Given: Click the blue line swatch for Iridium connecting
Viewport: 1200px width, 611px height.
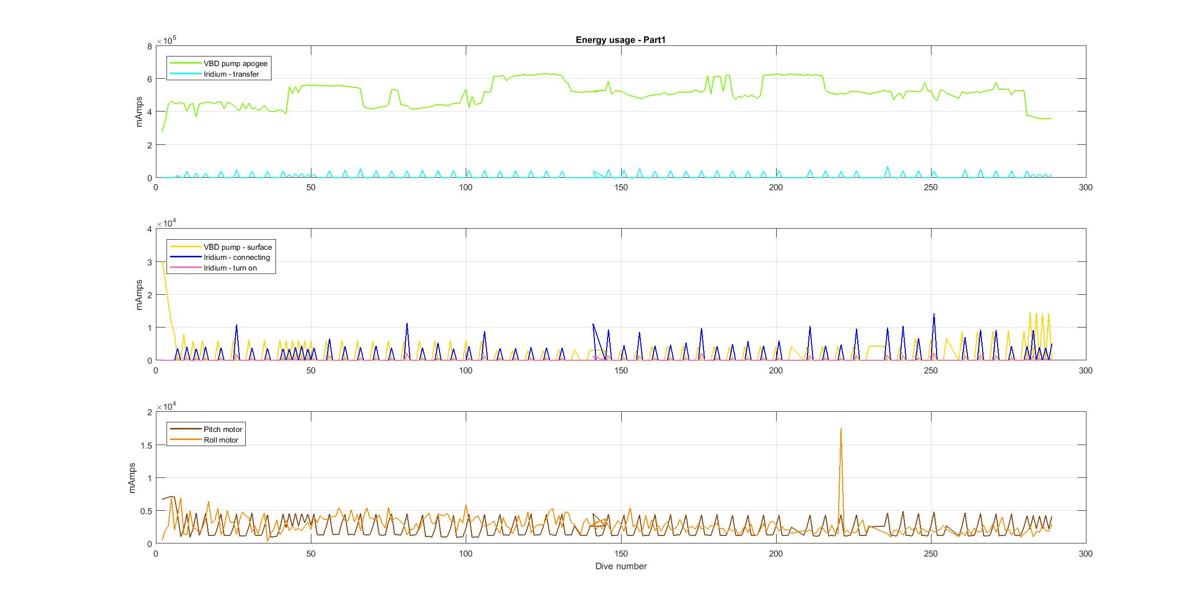Looking at the screenshot, I should coord(186,257).
